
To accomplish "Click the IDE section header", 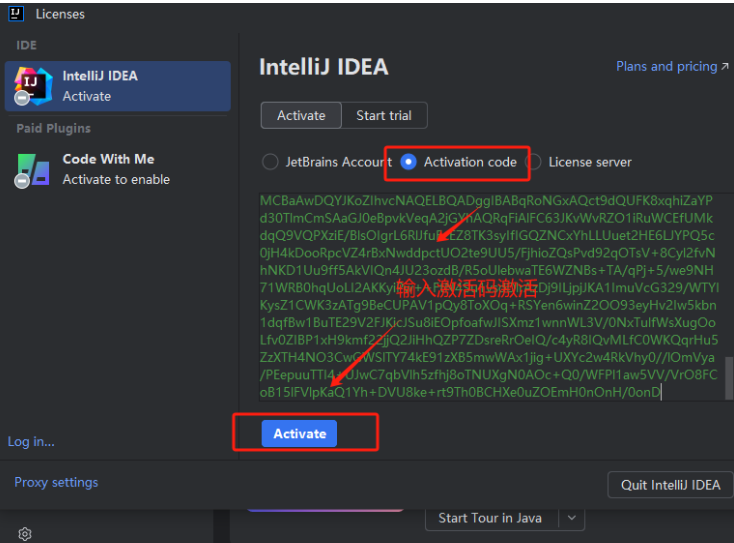I will (26, 45).
